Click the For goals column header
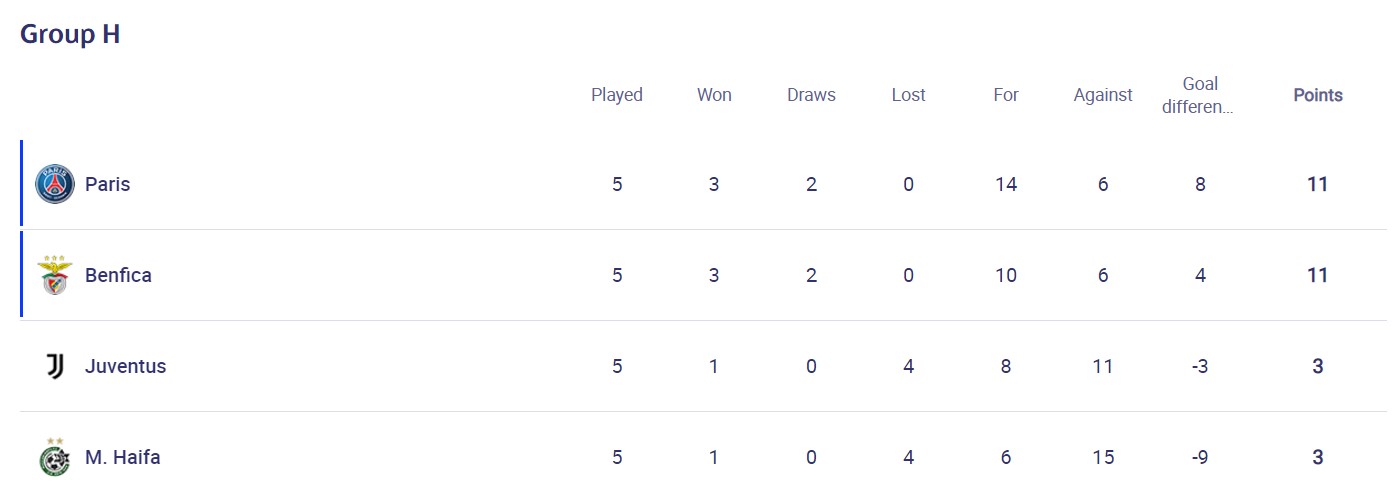The width and height of the screenshot is (1399, 503). coord(1005,96)
